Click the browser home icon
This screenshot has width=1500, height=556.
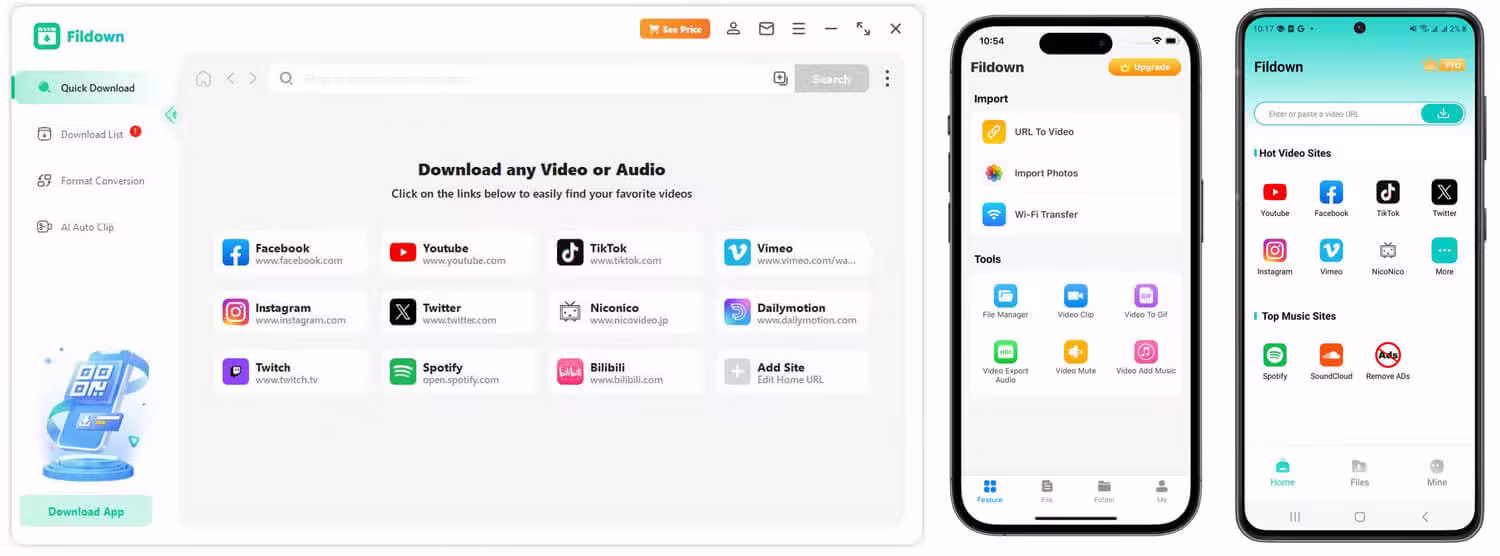tap(203, 78)
